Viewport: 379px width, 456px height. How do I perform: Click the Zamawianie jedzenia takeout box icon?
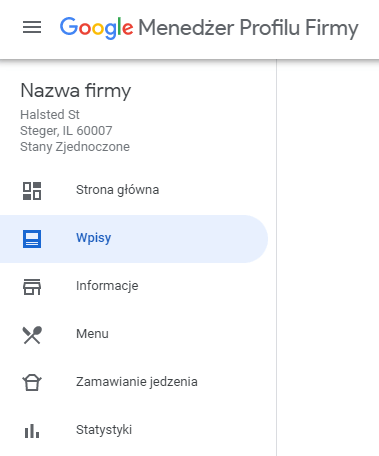[32, 383]
